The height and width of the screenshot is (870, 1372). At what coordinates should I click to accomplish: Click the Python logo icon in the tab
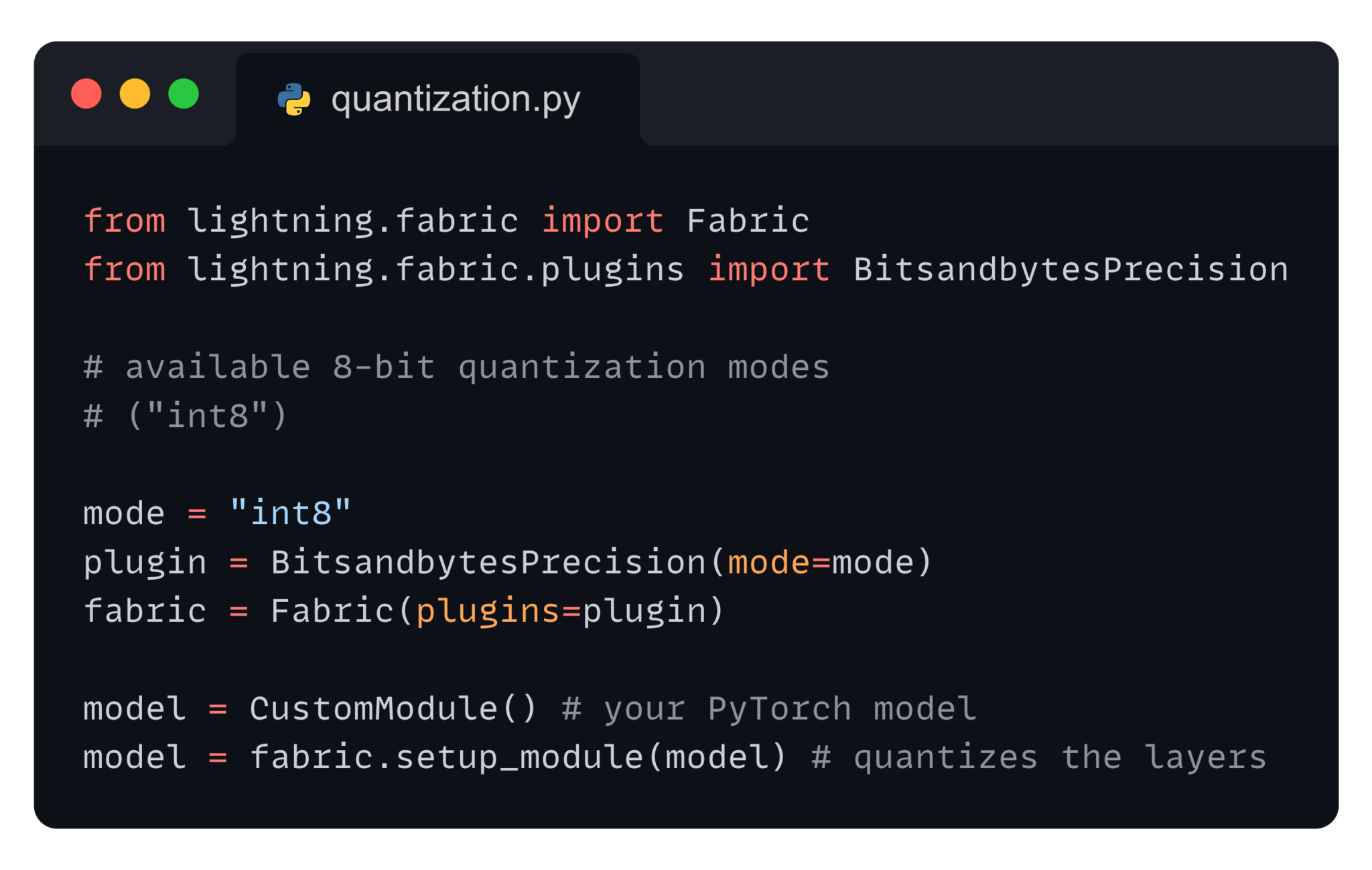pos(294,99)
